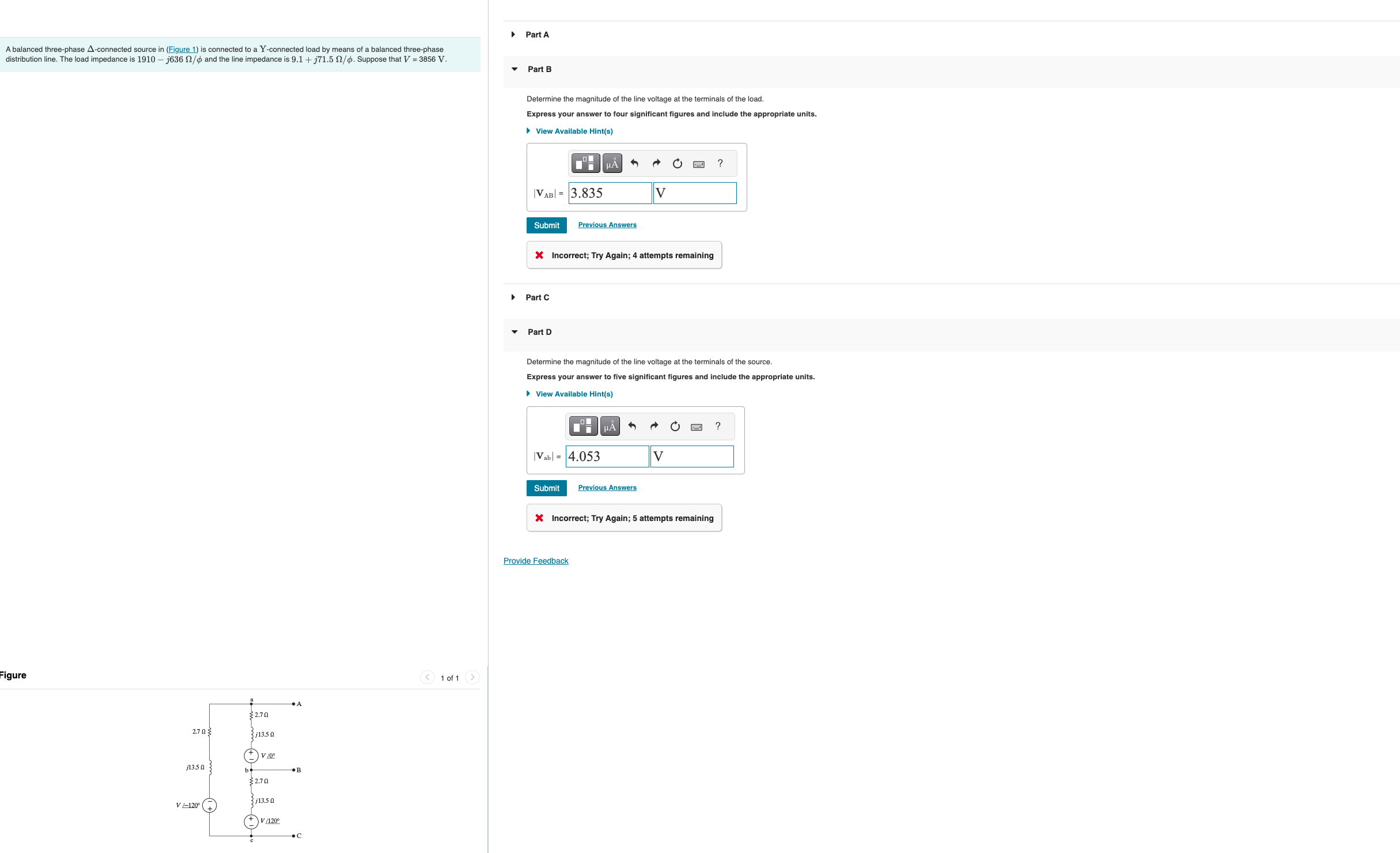Image resolution: width=1400 pixels, height=853 pixels.
Task: Show available hints for Part D
Action: tap(574, 394)
